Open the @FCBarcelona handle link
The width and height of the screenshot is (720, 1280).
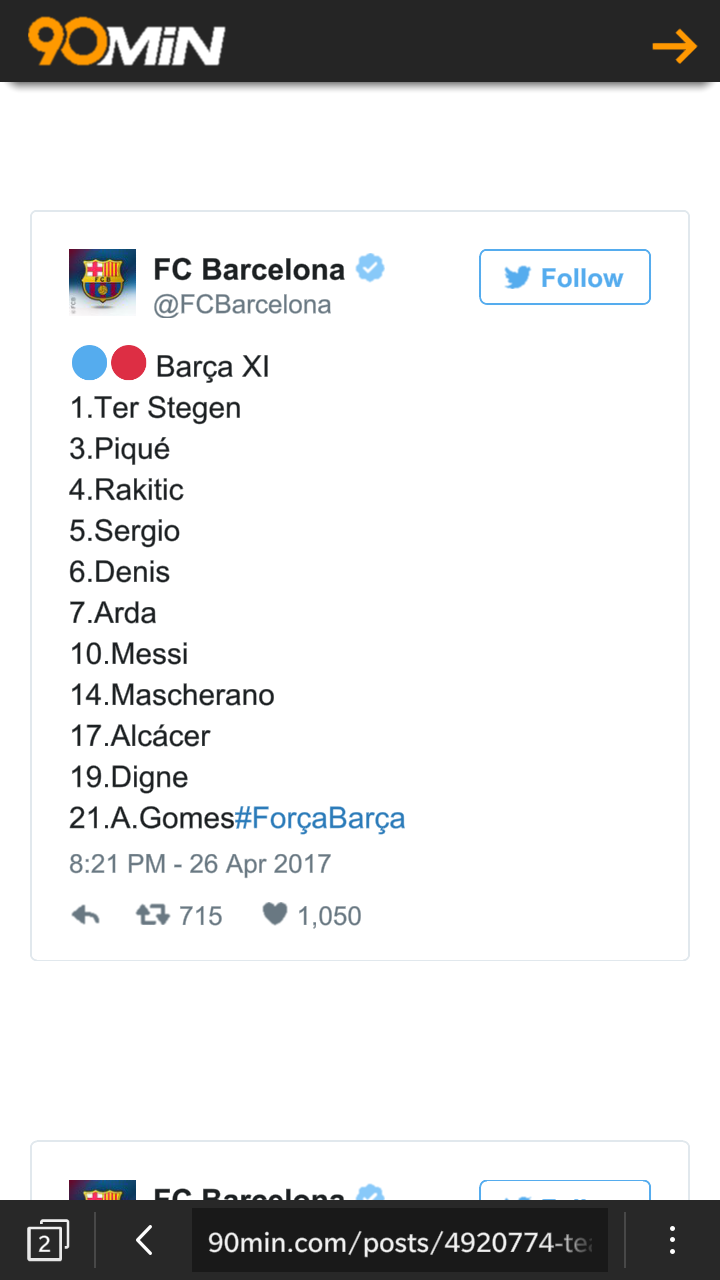coord(242,304)
